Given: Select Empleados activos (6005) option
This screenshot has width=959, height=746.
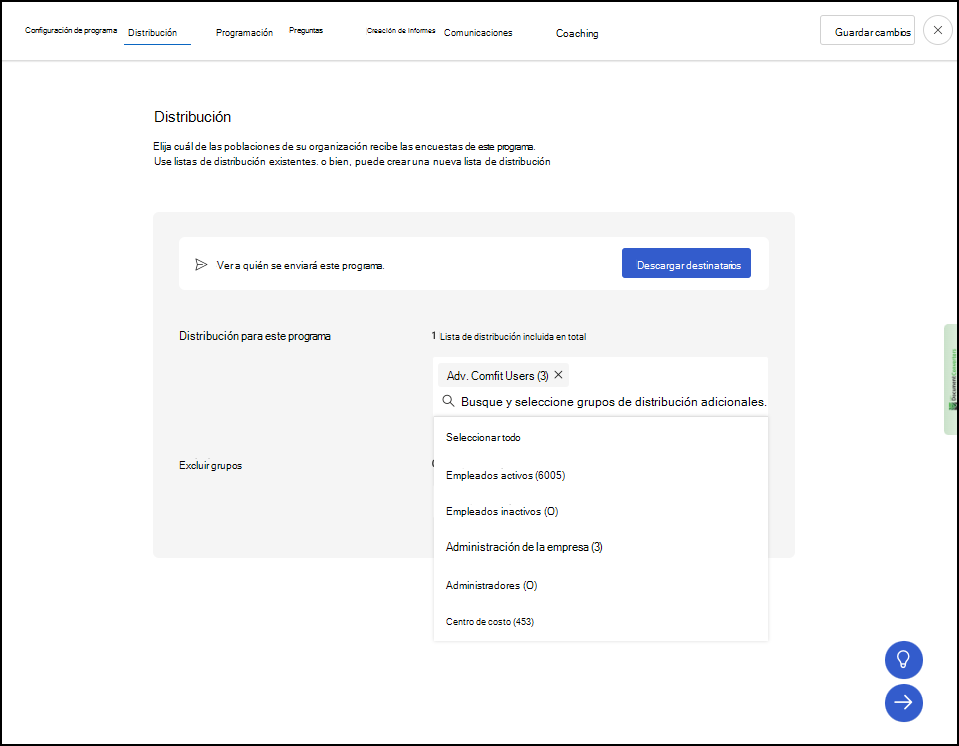Looking at the screenshot, I should [x=505, y=475].
